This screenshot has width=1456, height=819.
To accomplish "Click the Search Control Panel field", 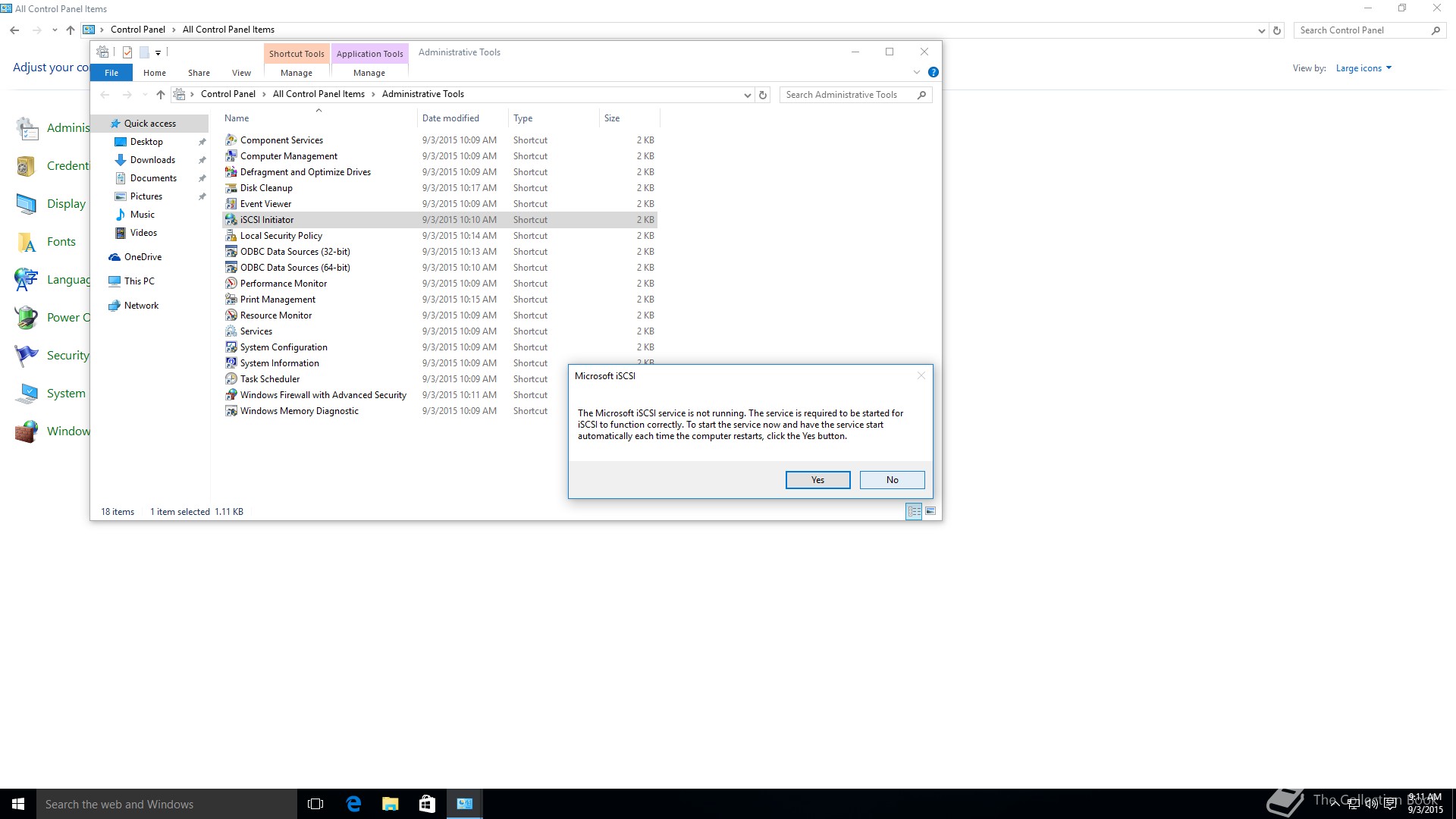I will [x=1370, y=30].
